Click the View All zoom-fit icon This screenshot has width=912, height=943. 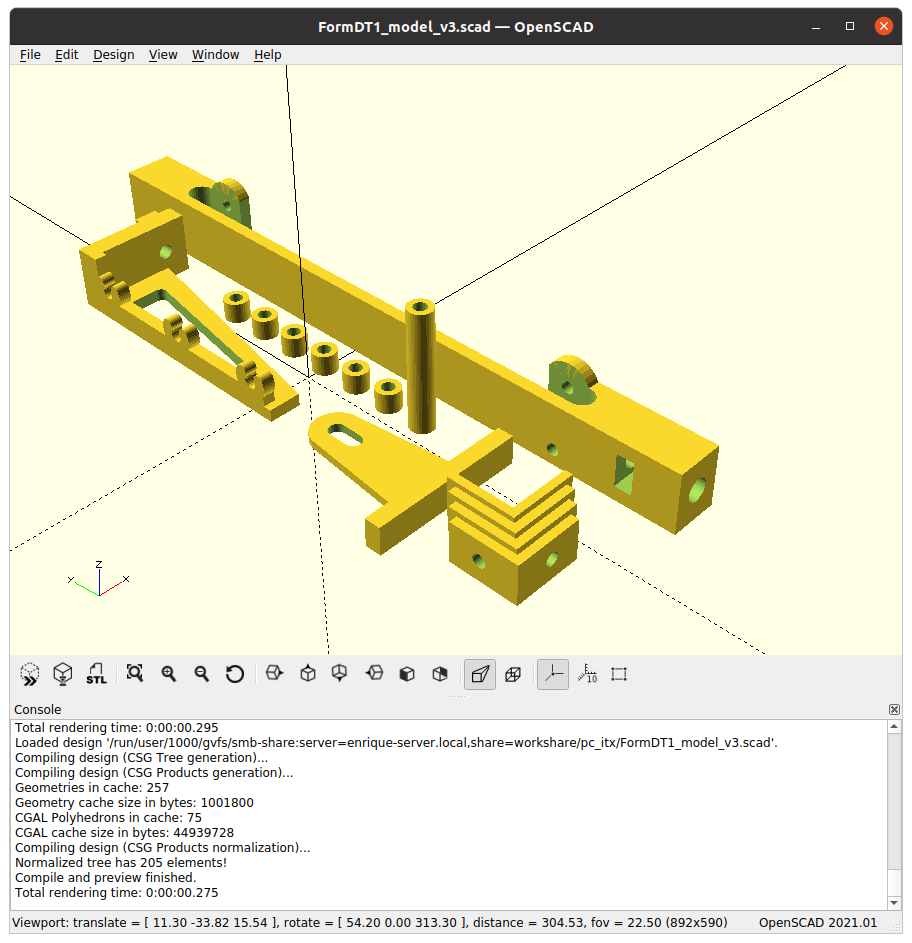click(135, 674)
